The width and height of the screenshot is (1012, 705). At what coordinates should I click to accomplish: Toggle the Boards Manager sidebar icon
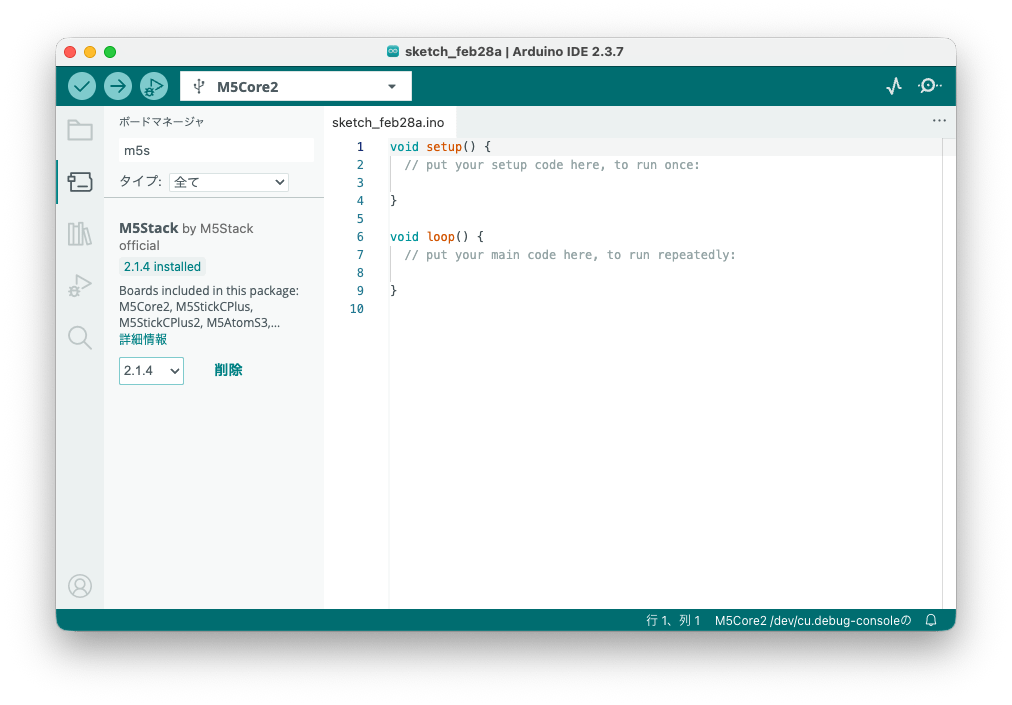click(80, 182)
